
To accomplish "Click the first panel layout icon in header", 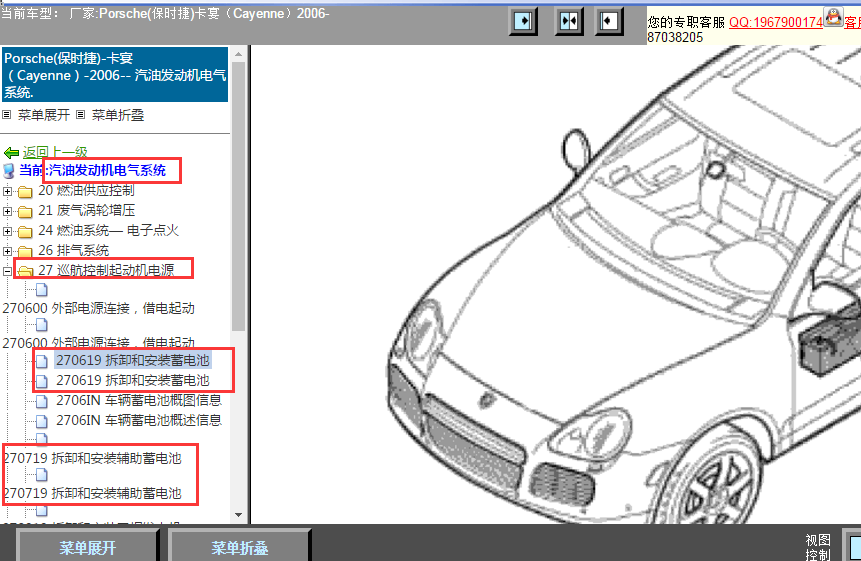I will tap(523, 21).
